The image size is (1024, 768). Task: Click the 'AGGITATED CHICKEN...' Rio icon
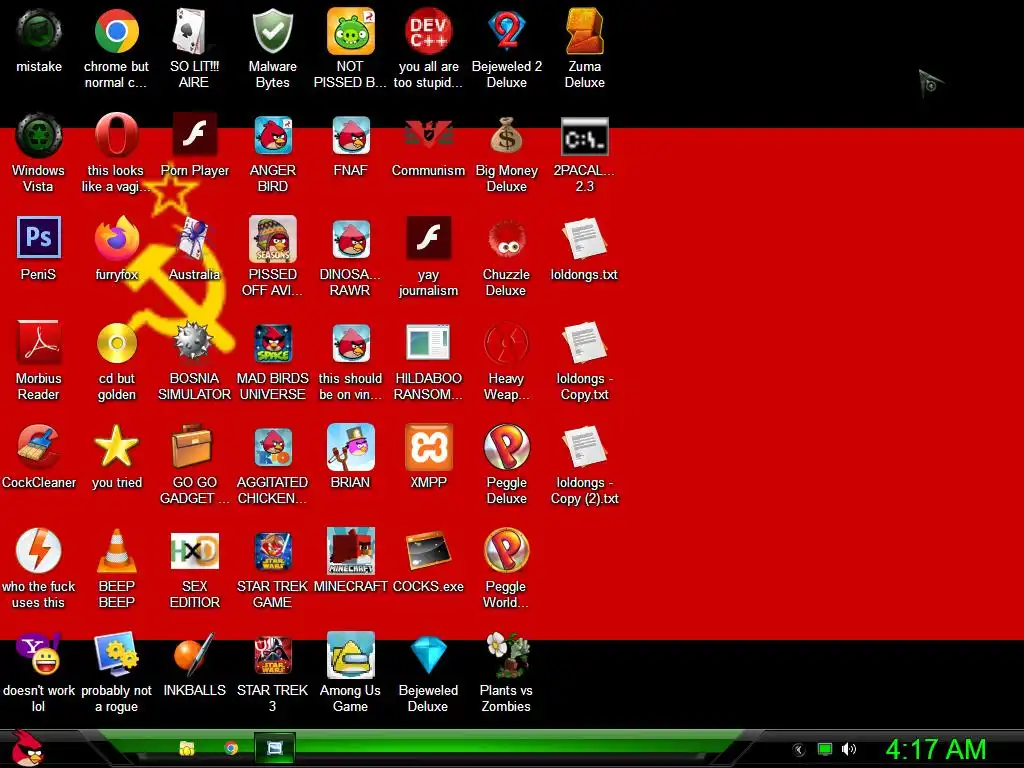click(272, 447)
